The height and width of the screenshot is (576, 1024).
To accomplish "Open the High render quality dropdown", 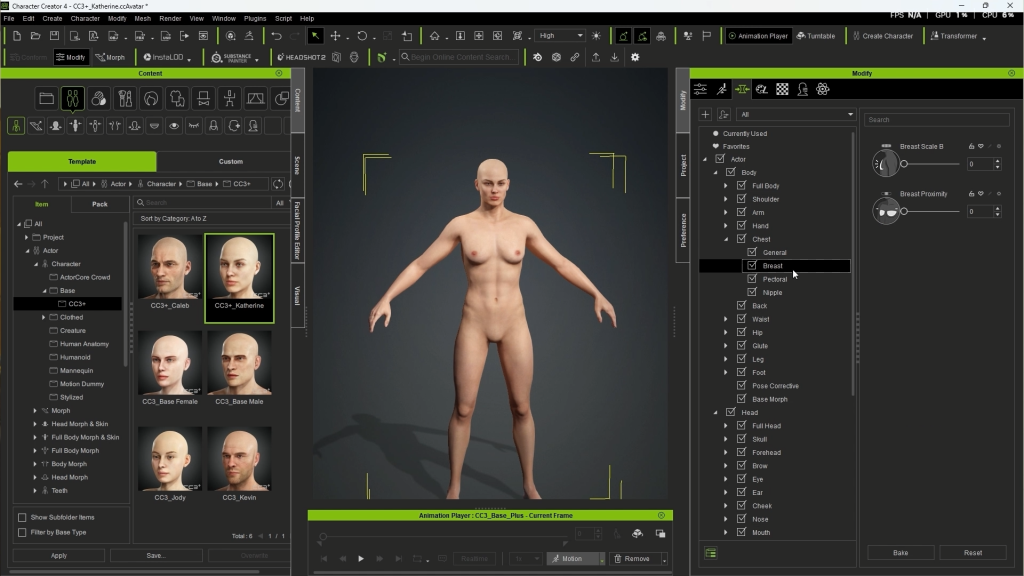I will click(x=560, y=36).
